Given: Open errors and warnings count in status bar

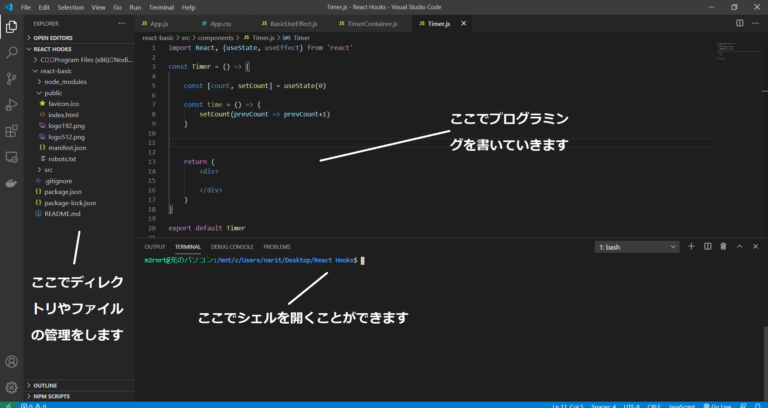Looking at the screenshot, I should (34, 406).
